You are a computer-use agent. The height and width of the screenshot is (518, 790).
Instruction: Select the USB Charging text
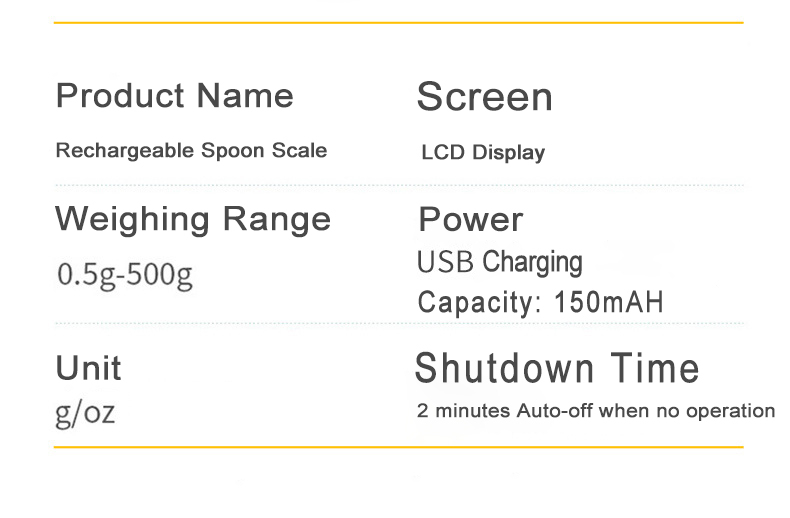coord(499,263)
